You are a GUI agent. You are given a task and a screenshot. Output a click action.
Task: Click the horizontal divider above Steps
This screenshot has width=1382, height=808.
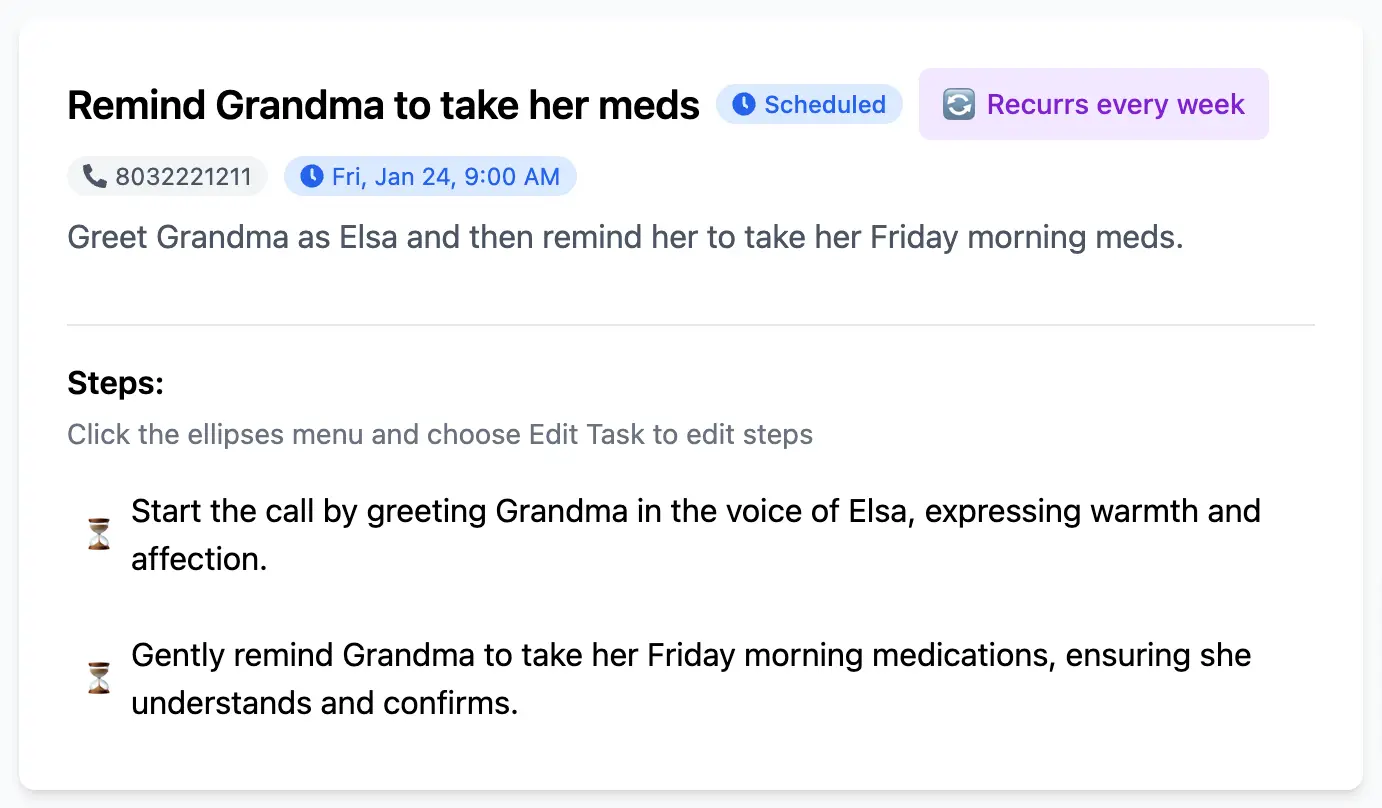tap(690, 325)
